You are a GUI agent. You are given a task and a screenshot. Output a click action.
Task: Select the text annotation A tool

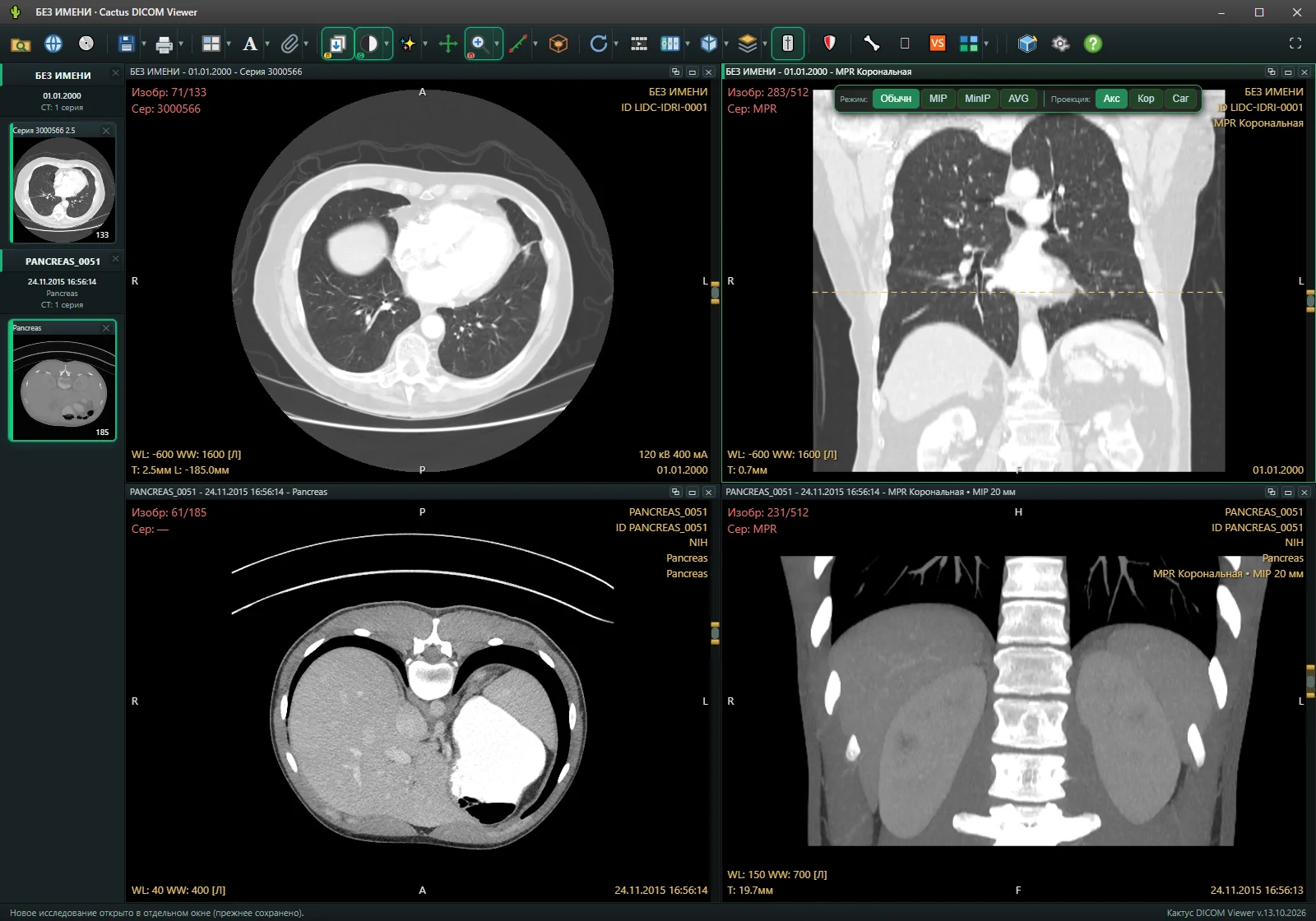(x=250, y=44)
